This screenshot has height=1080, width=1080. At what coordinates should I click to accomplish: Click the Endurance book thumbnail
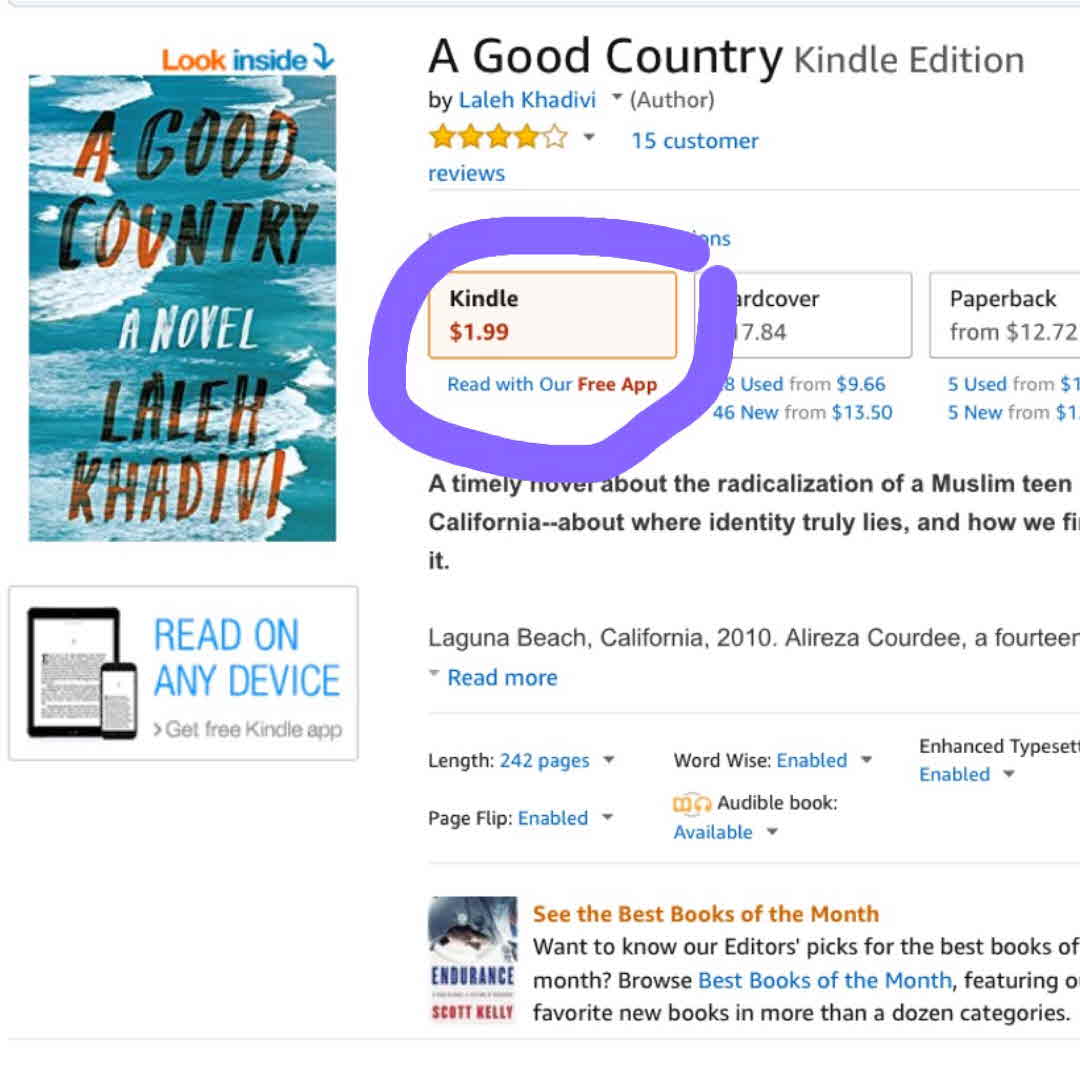[x=473, y=959]
